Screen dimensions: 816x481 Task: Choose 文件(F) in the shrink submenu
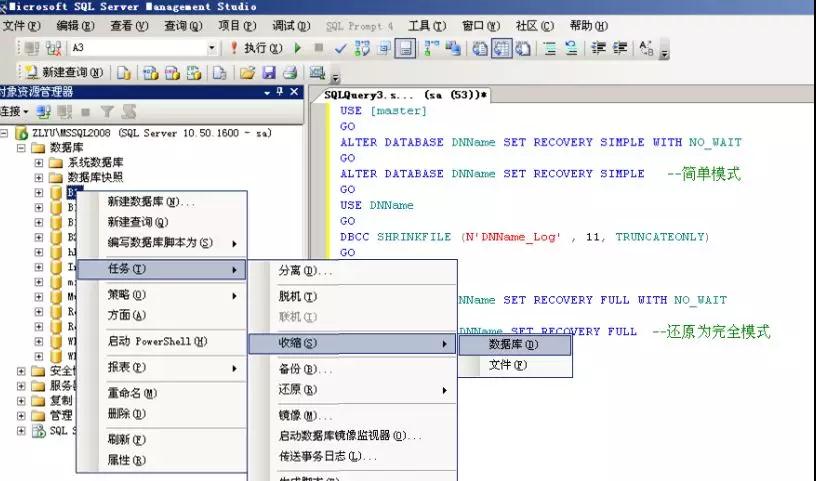(x=508, y=365)
